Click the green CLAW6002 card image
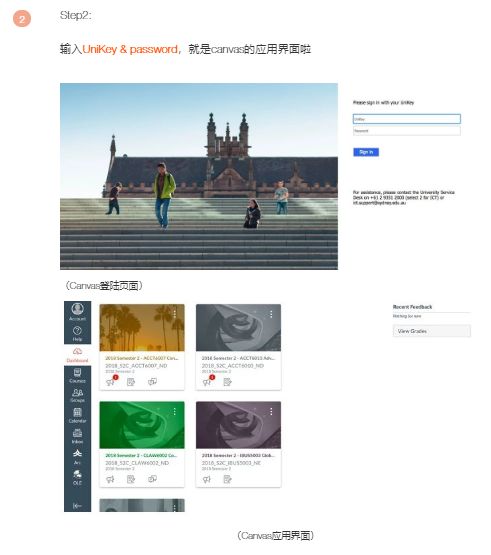Image resolution: width=491 pixels, height=555 pixels. coord(142,425)
